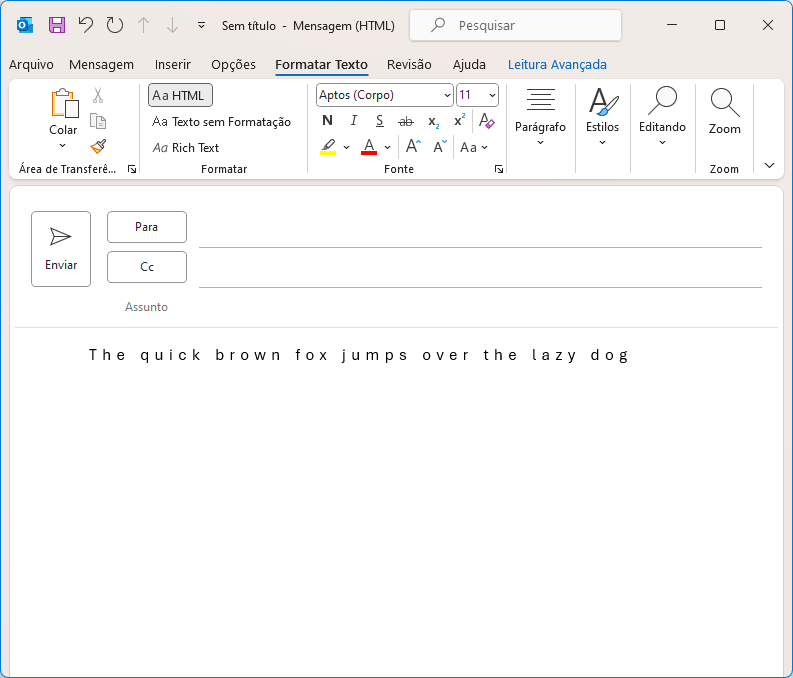Click the Outlook app icon
The height and width of the screenshot is (678, 793).
[25, 25]
